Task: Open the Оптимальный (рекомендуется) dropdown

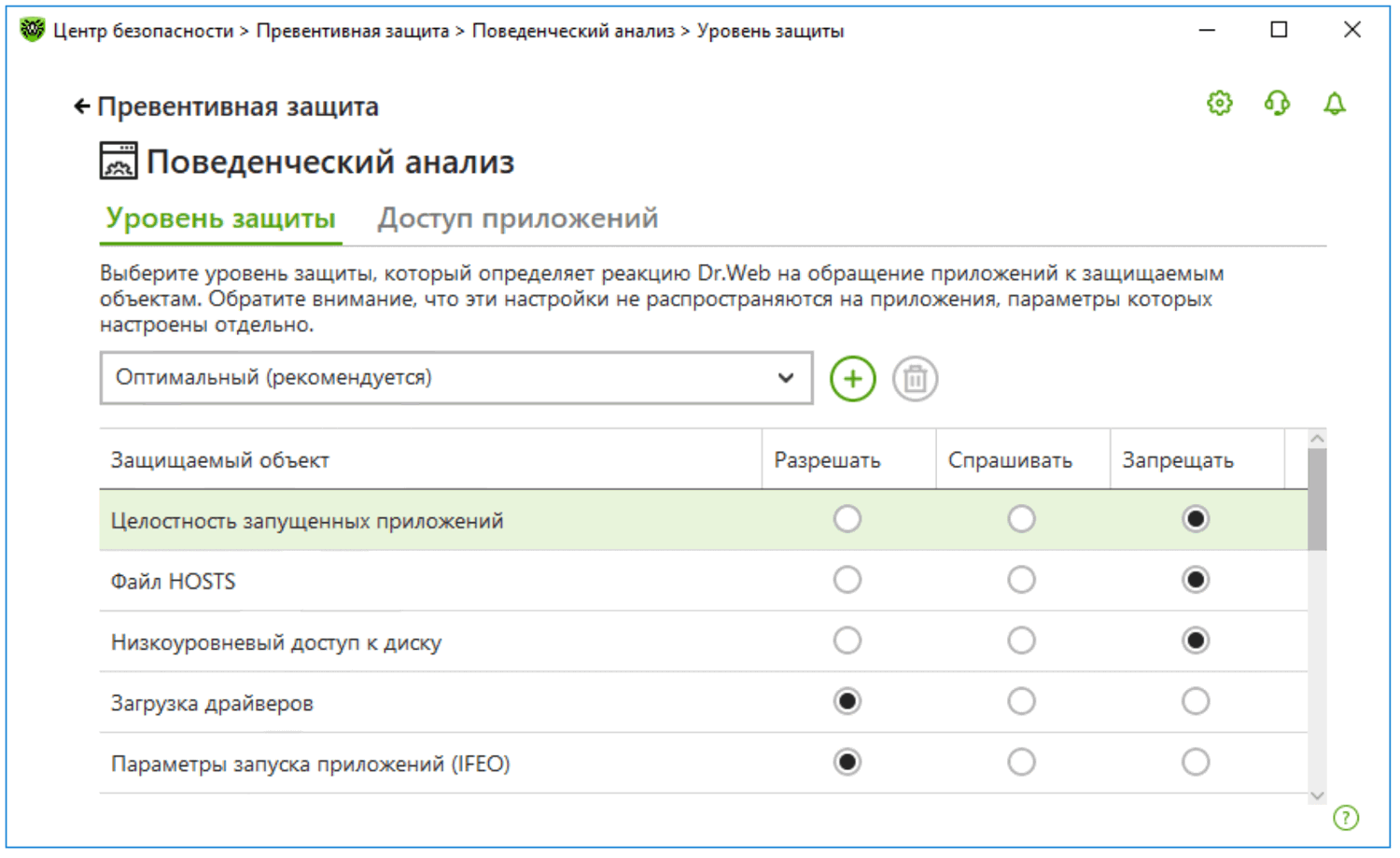Action: coord(455,378)
